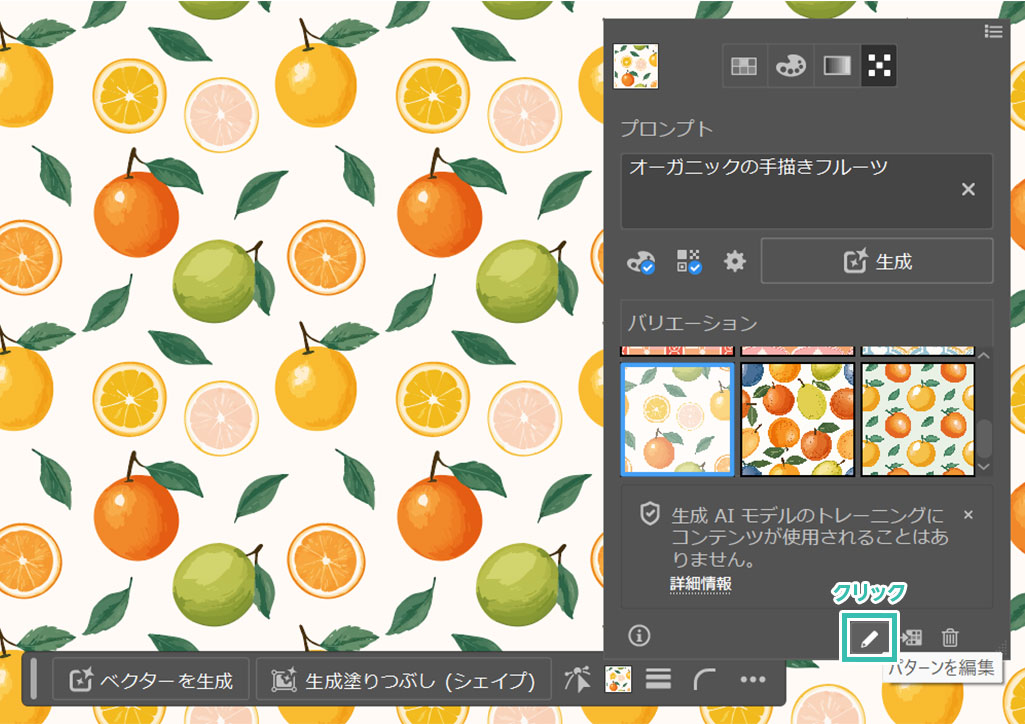Open the 詳細情報 link
The image size is (1025, 724).
(x=700, y=583)
